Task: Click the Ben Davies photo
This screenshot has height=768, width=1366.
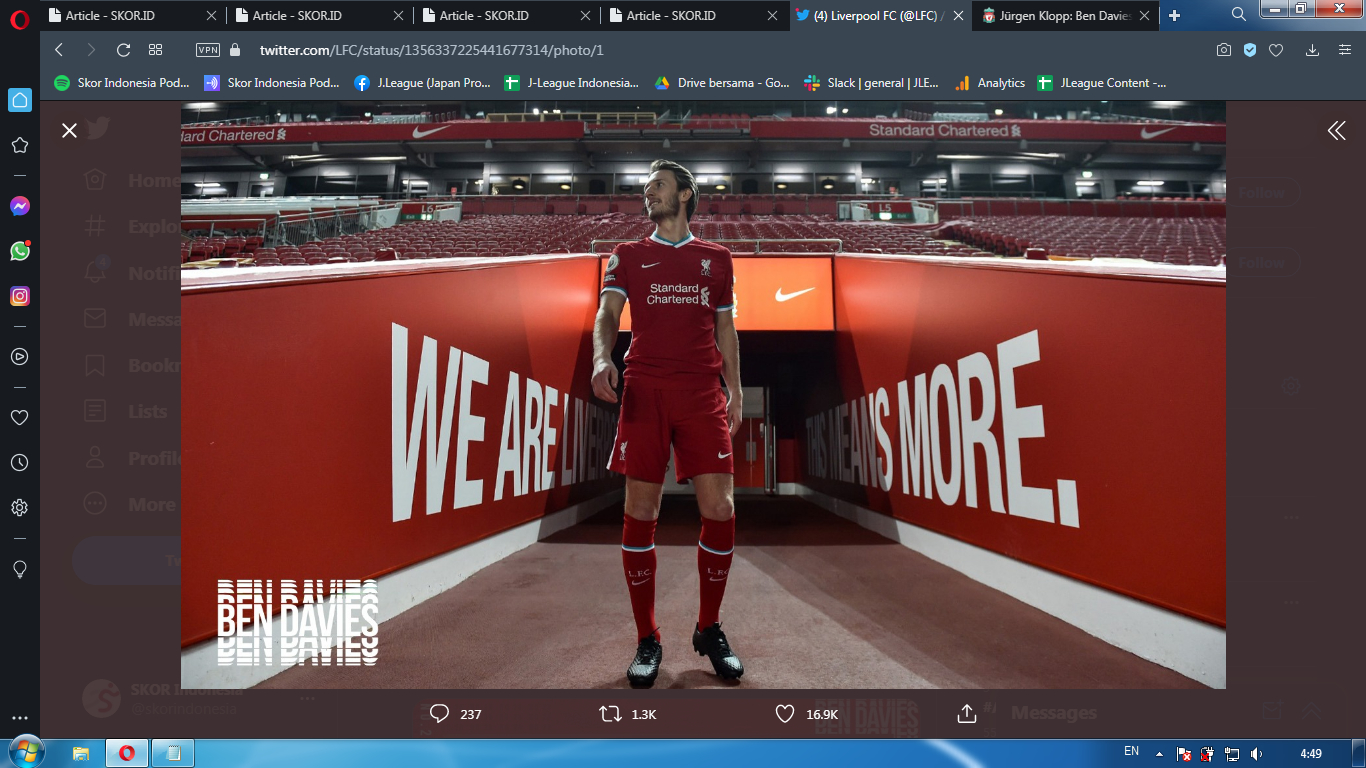Action: pyautogui.click(x=703, y=394)
